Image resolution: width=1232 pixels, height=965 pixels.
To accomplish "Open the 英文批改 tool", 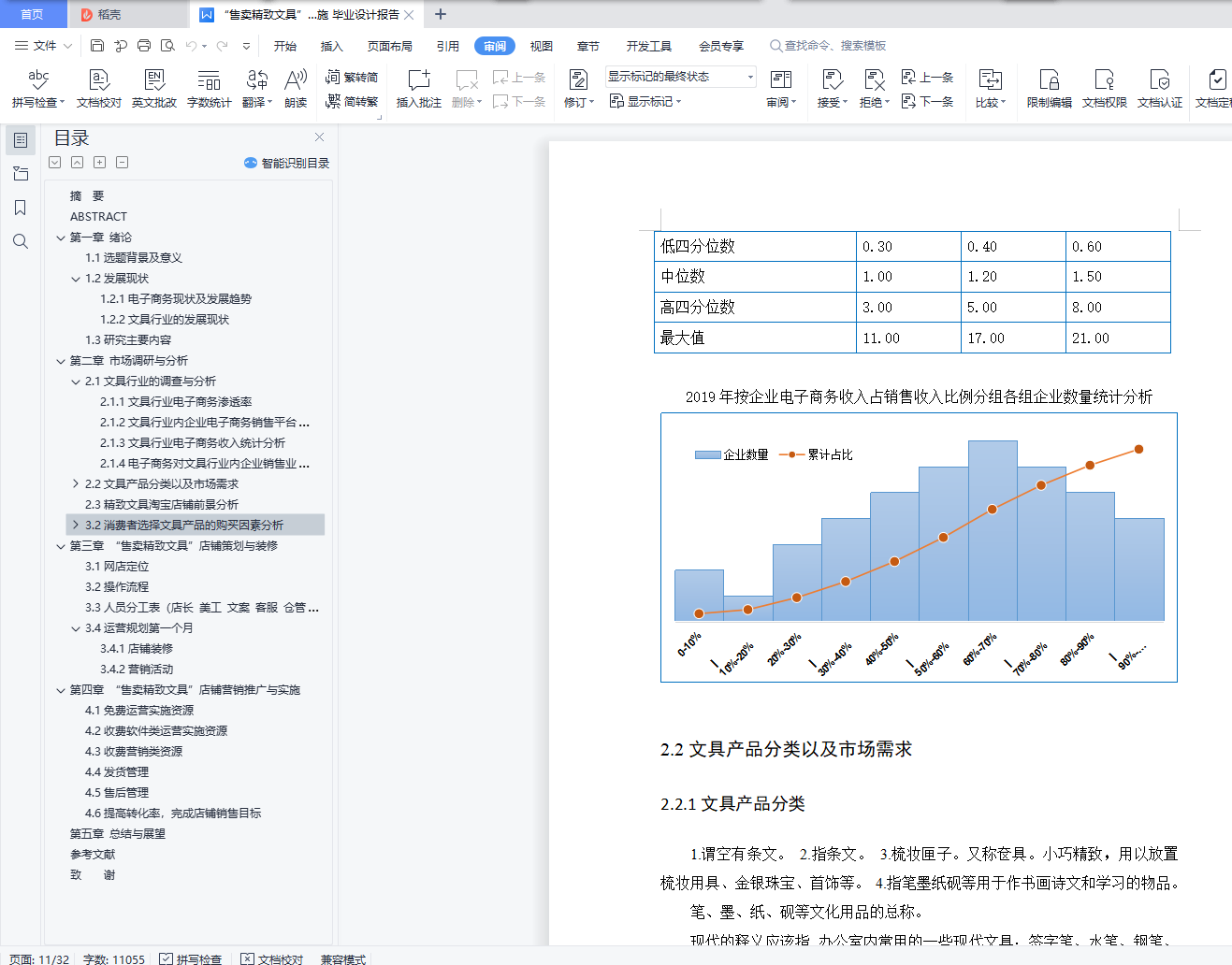I will (x=154, y=89).
